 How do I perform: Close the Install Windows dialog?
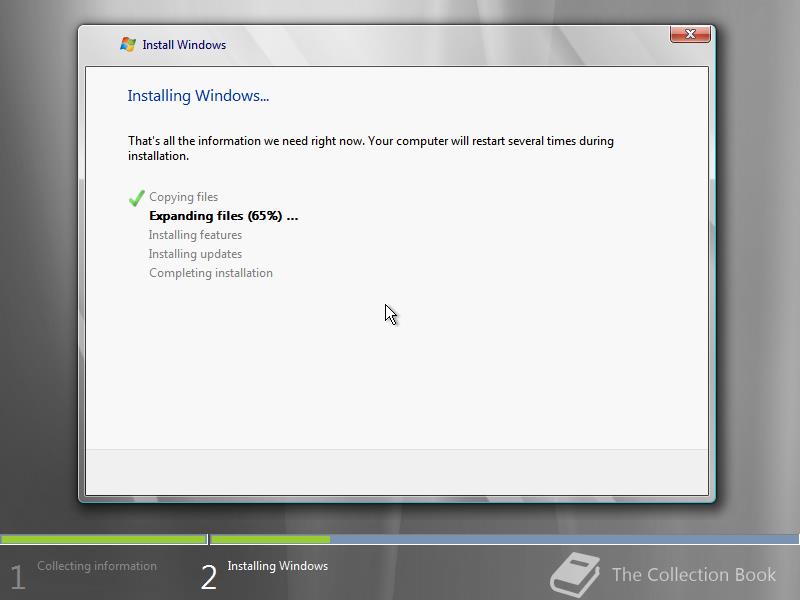point(690,34)
